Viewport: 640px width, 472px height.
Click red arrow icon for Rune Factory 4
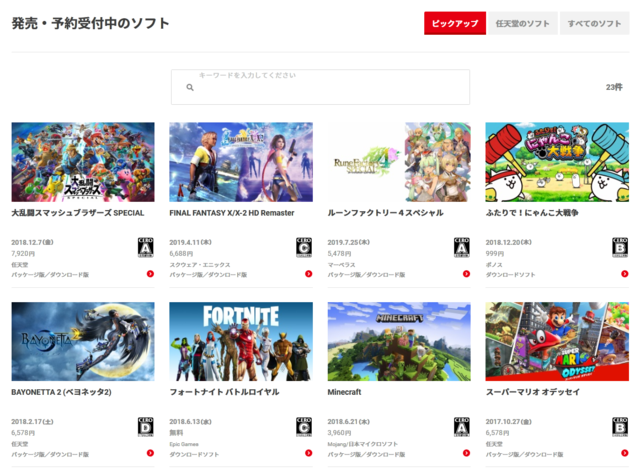(467, 274)
